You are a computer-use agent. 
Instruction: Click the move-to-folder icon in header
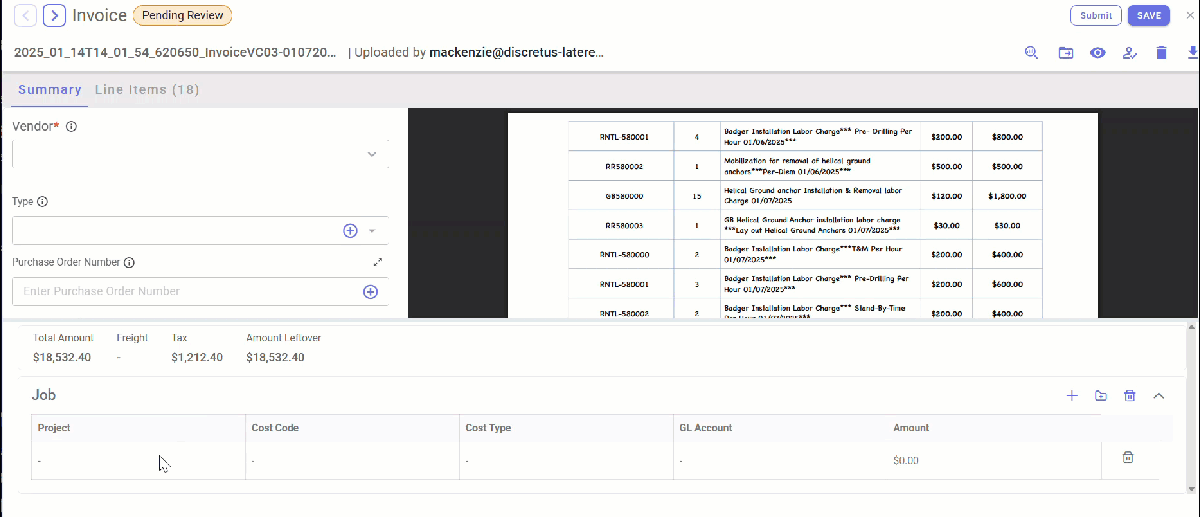point(1066,53)
